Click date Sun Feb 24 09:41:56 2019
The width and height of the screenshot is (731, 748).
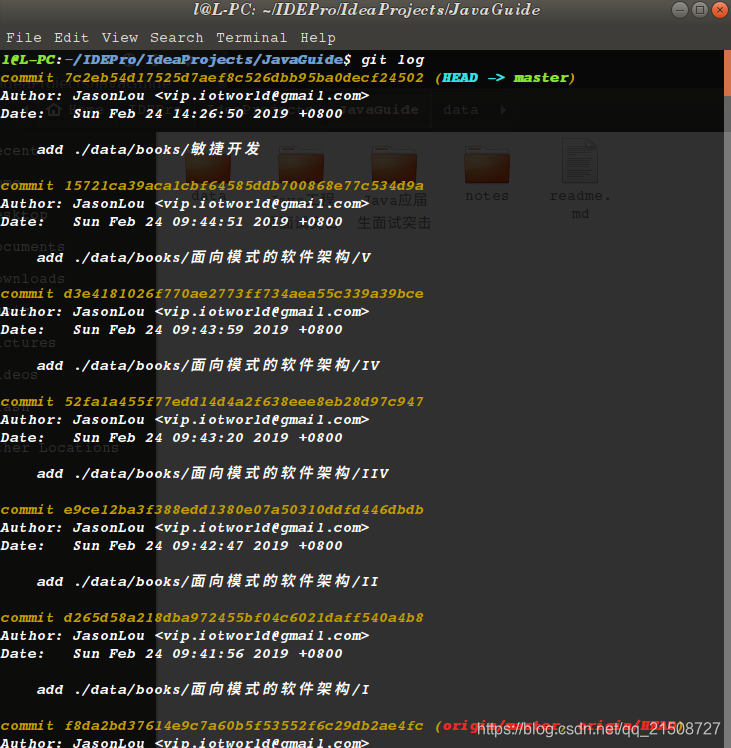pyautogui.click(x=181, y=654)
